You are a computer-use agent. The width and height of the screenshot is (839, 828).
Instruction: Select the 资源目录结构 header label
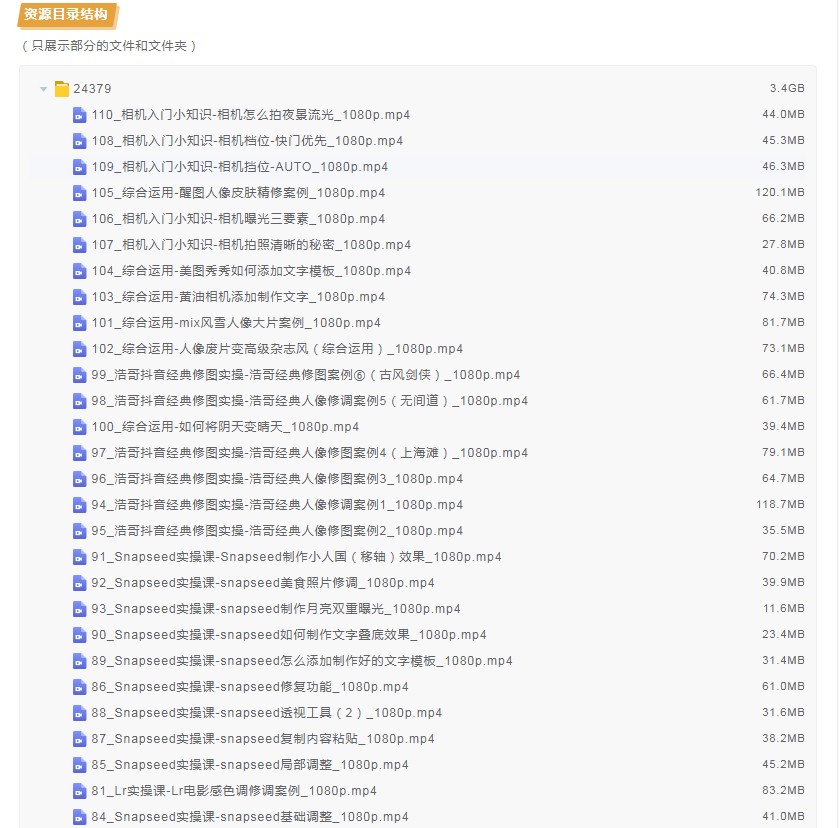tap(66, 14)
